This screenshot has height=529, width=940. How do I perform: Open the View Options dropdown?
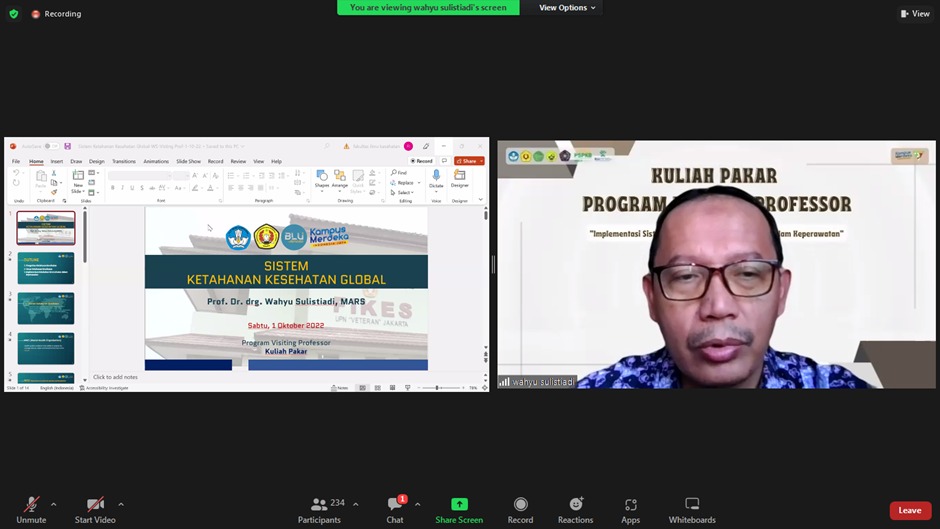click(x=567, y=8)
